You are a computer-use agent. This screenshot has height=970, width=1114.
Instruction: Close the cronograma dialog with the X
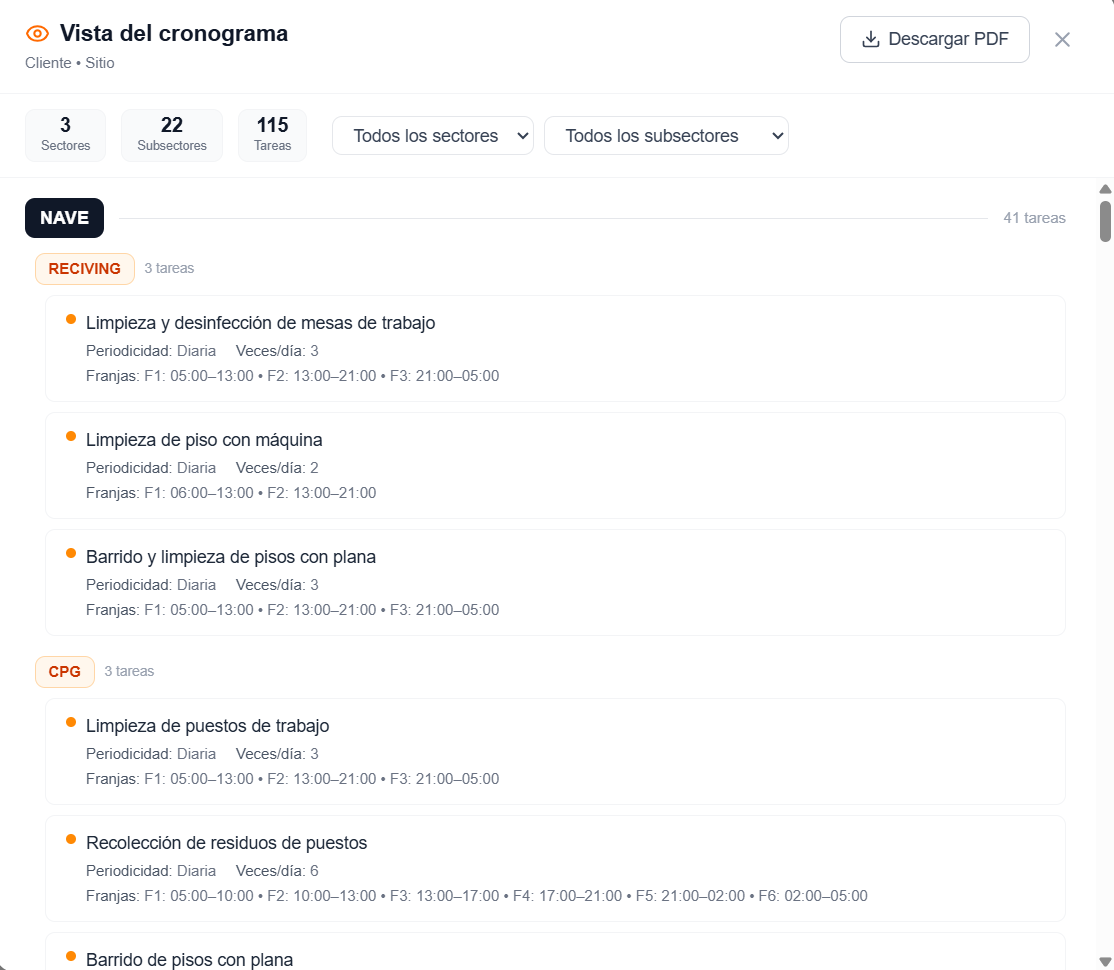(1062, 40)
